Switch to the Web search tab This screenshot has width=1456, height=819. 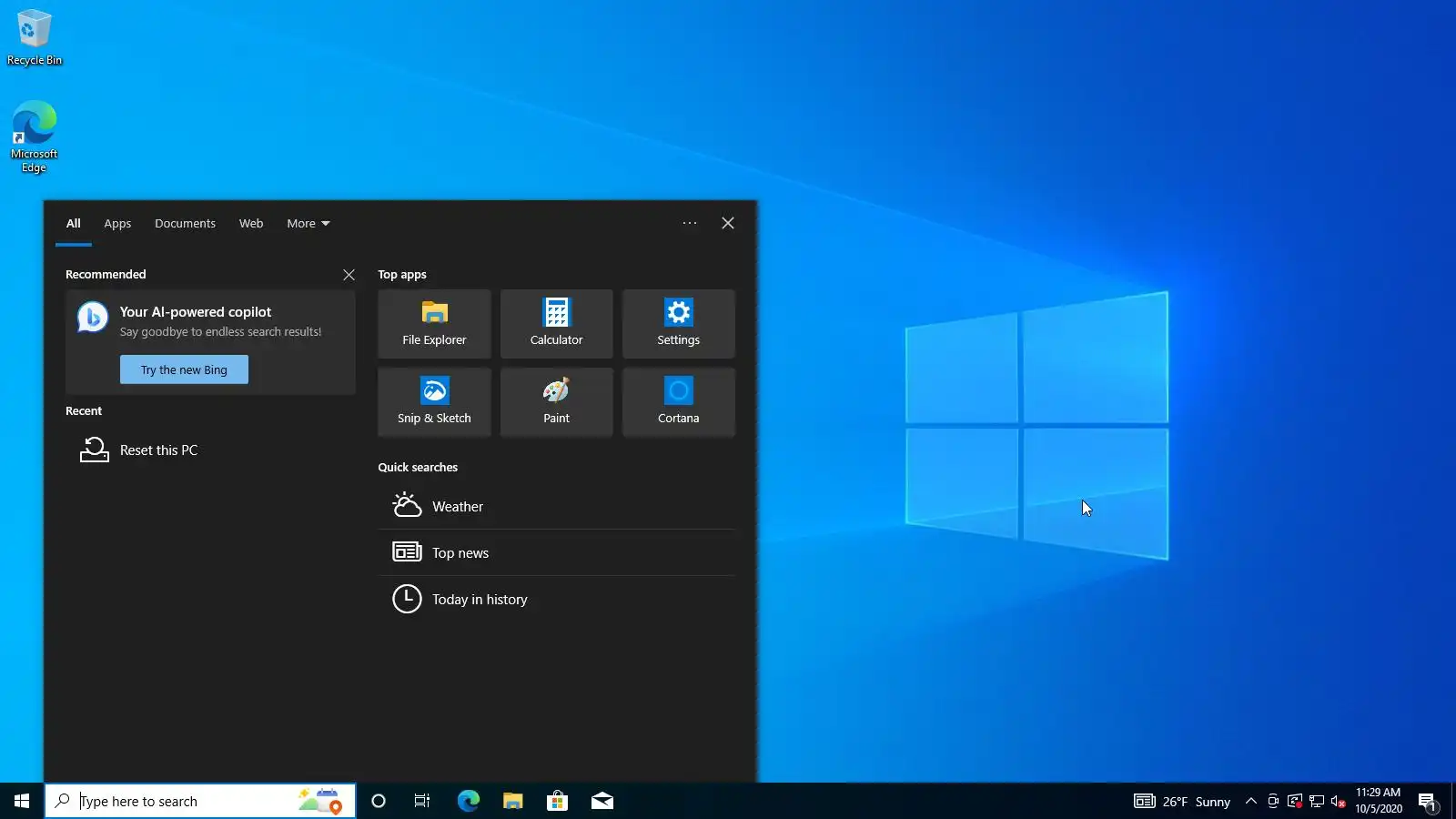point(251,223)
